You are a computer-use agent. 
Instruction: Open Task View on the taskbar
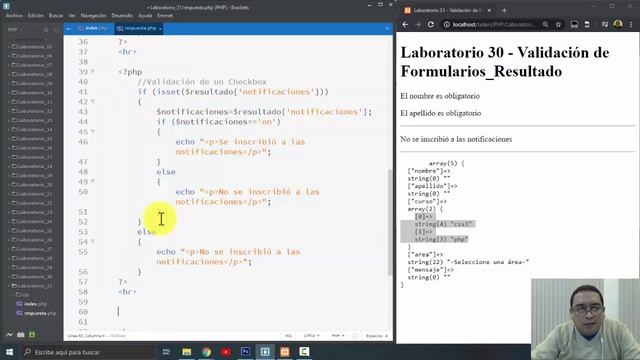(x=166, y=352)
